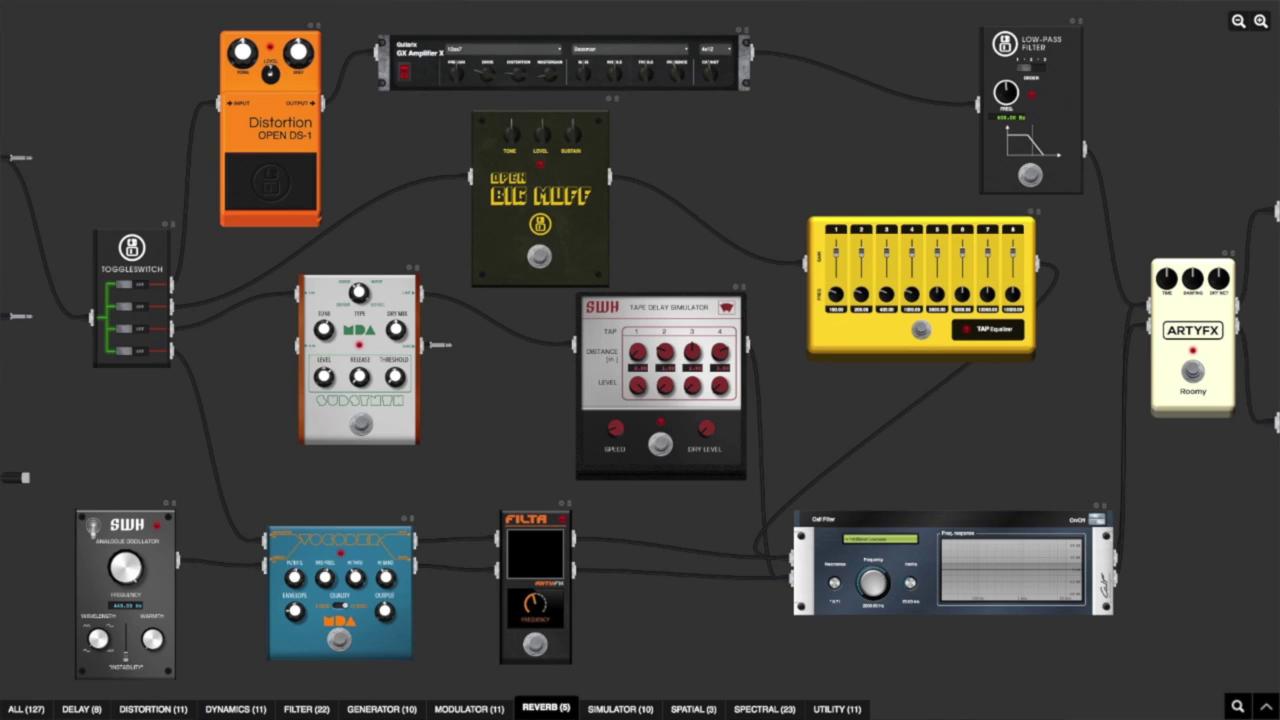Click Filta black XY display pad
Image resolution: width=1280 pixels, height=720 pixels.
[x=535, y=554]
